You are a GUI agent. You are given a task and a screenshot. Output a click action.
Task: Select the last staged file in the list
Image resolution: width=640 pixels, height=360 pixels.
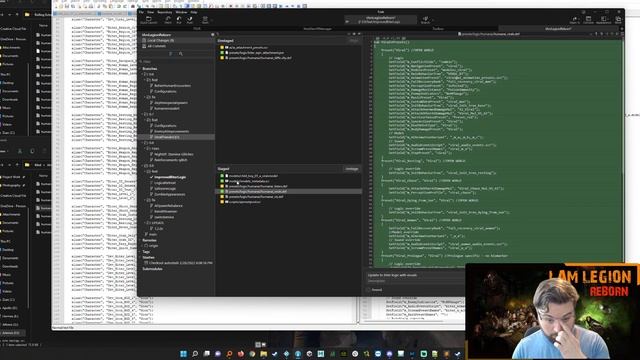coord(289,202)
